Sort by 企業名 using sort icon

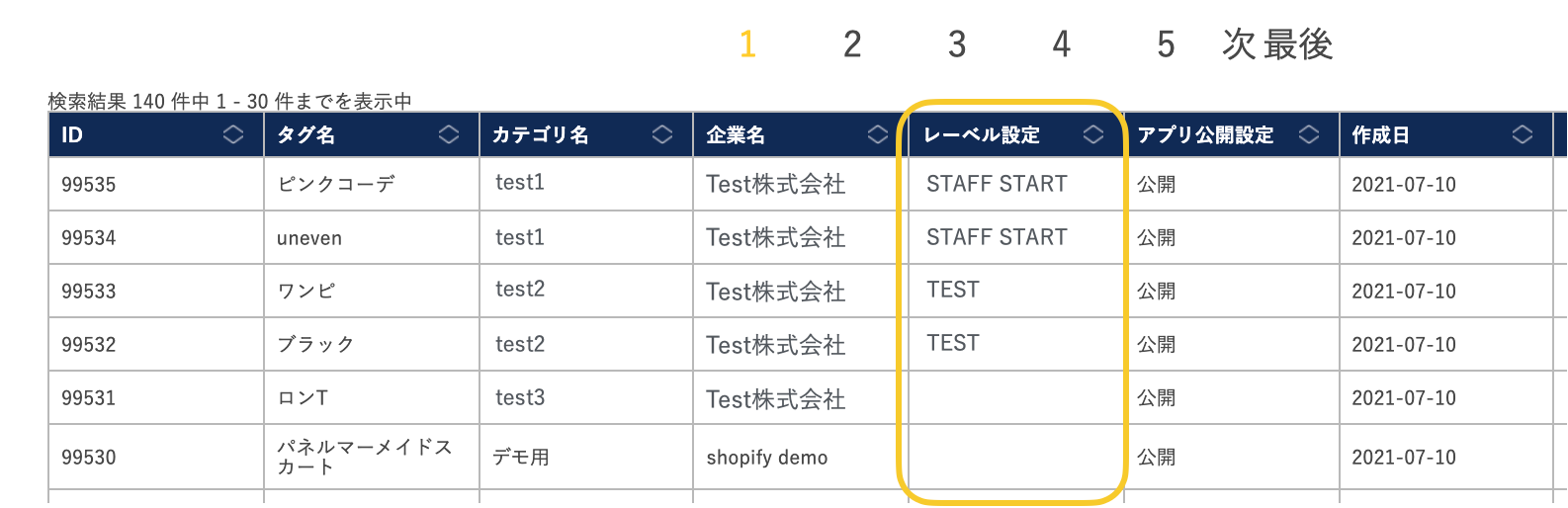click(x=878, y=134)
